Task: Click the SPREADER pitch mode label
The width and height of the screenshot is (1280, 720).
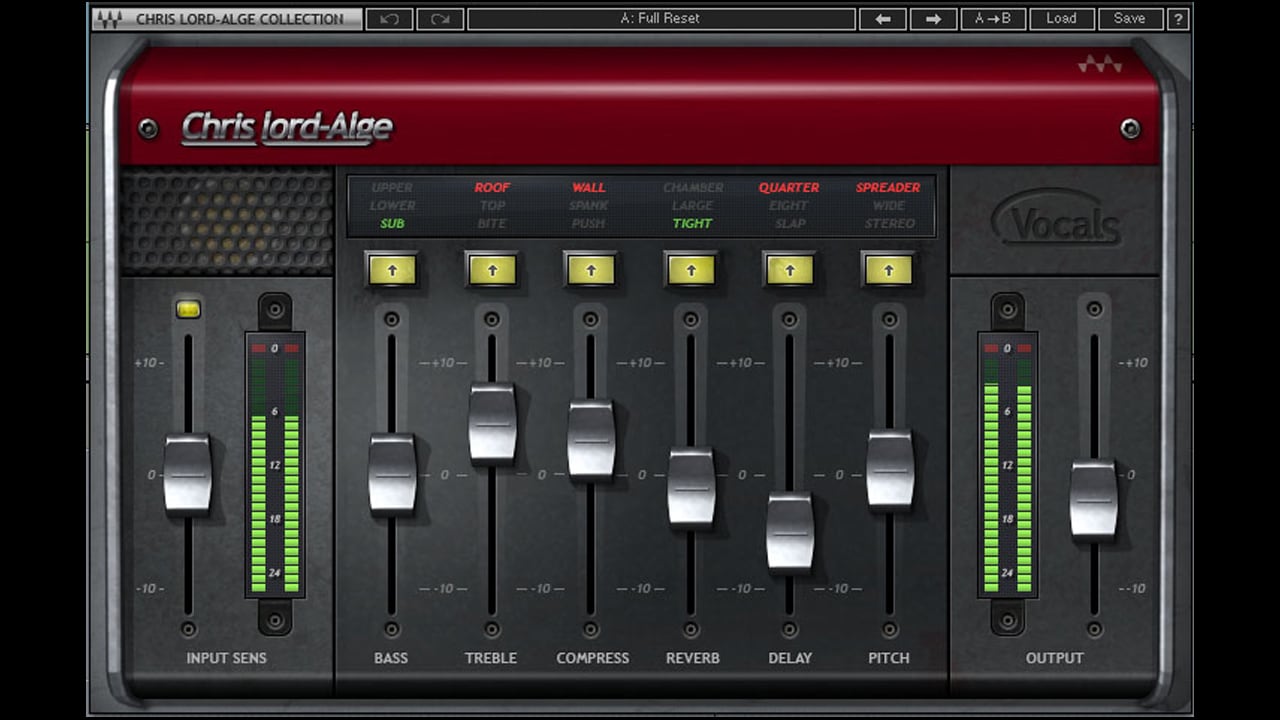Action: tap(888, 188)
